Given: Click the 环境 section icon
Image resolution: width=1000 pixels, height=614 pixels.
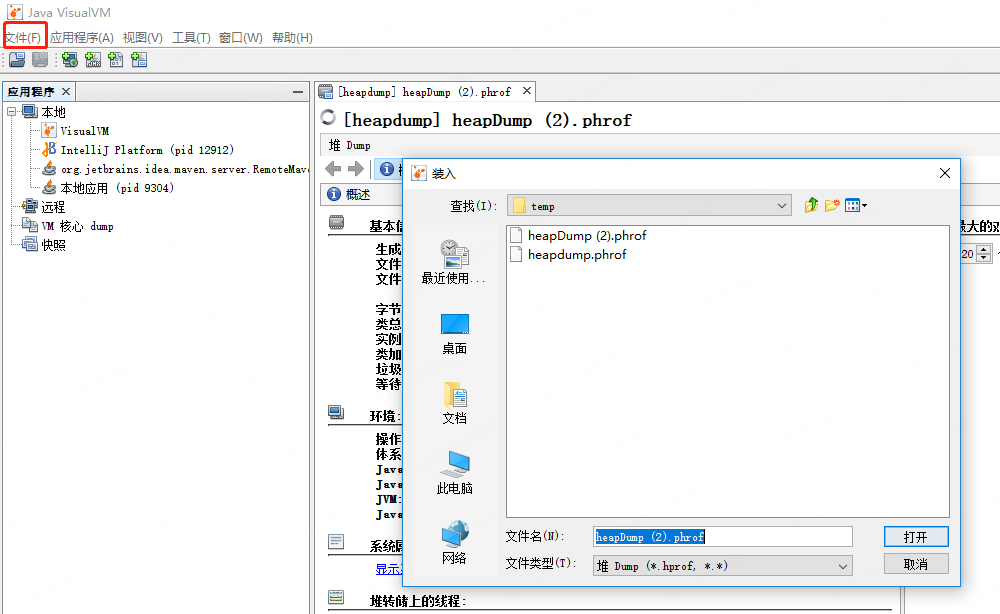Looking at the screenshot, I should 337,413.
